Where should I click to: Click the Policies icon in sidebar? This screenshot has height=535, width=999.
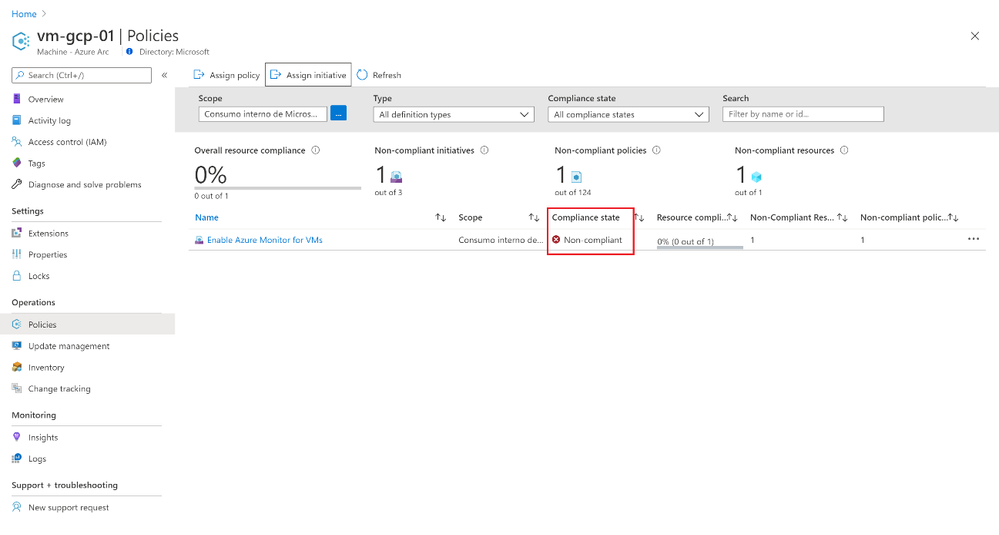click(17, 324)
